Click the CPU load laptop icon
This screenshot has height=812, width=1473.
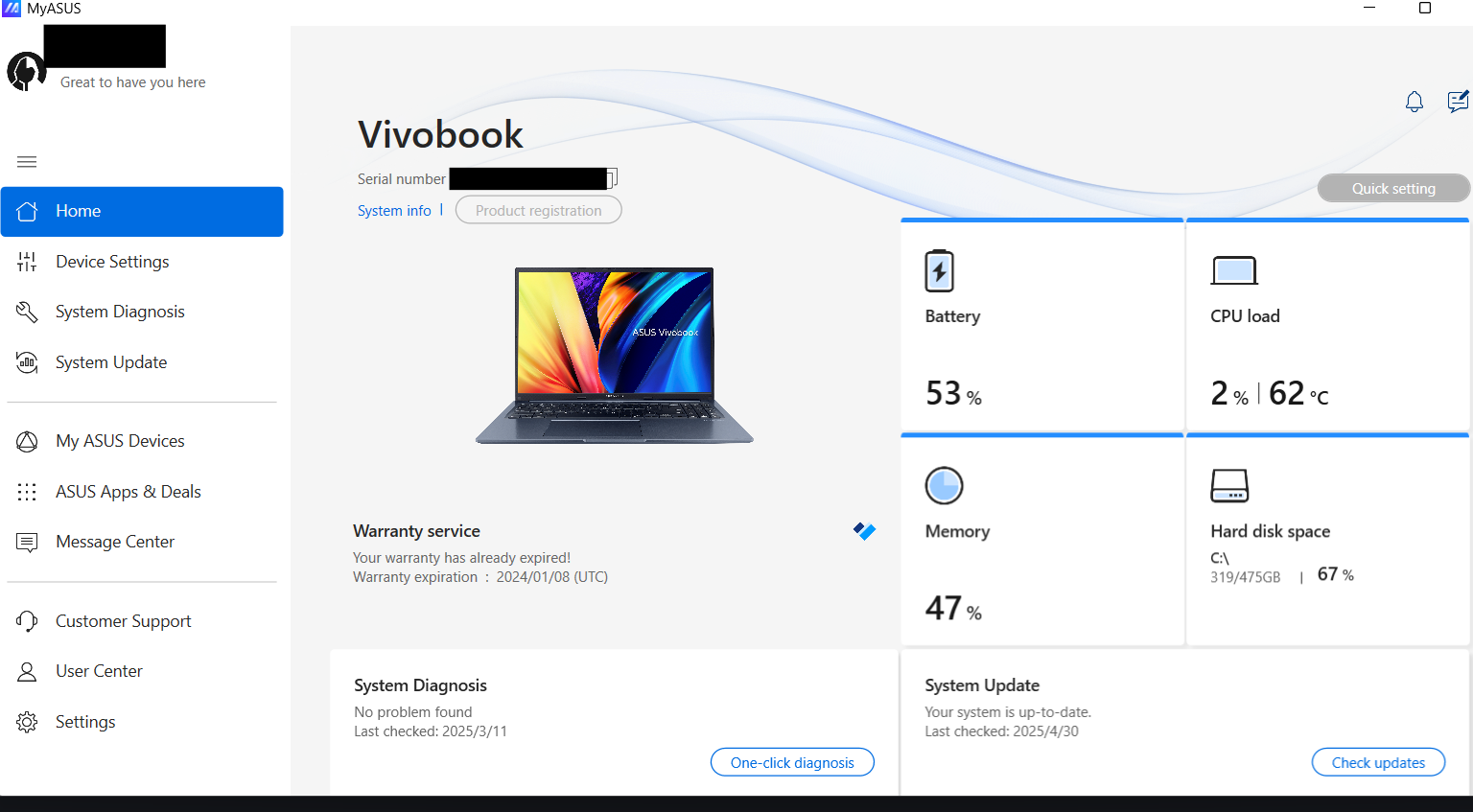coord(1234,271)
